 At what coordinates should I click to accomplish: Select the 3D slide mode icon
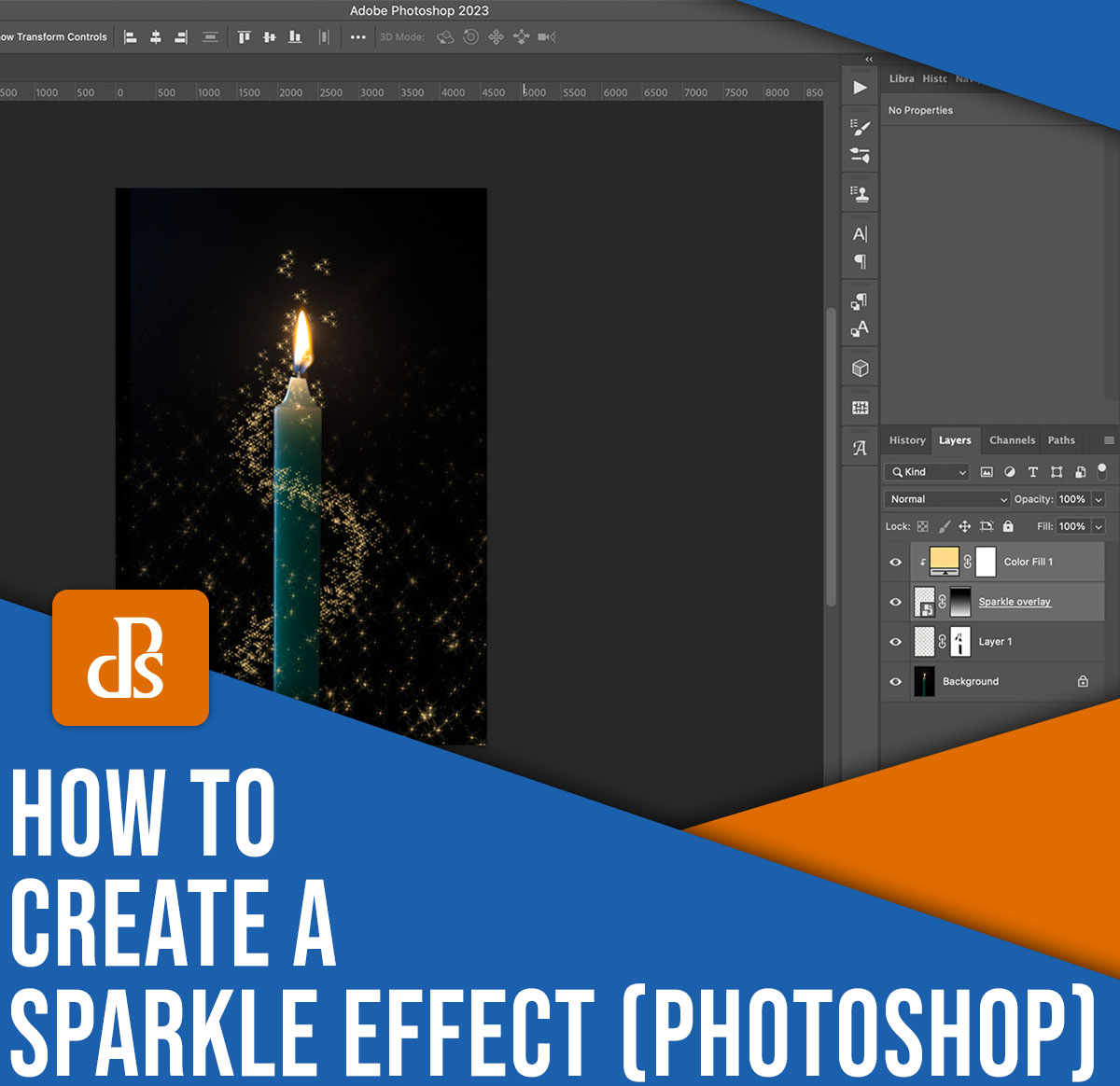tap(522, 37)
